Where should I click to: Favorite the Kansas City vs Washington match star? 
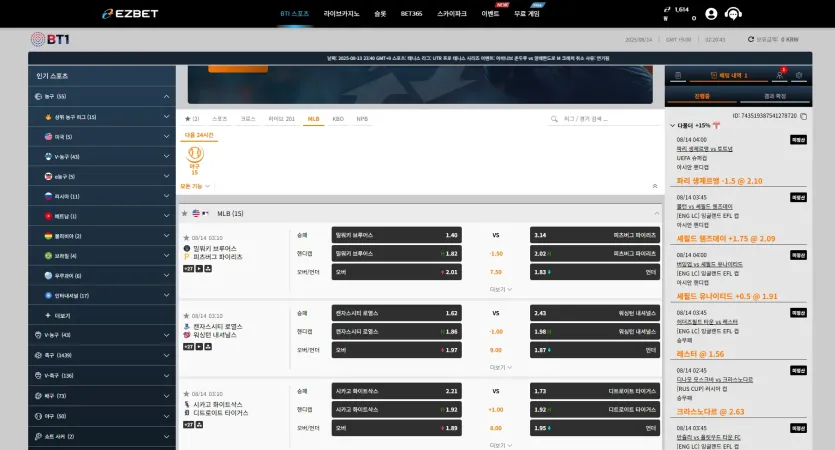point(186,316)
